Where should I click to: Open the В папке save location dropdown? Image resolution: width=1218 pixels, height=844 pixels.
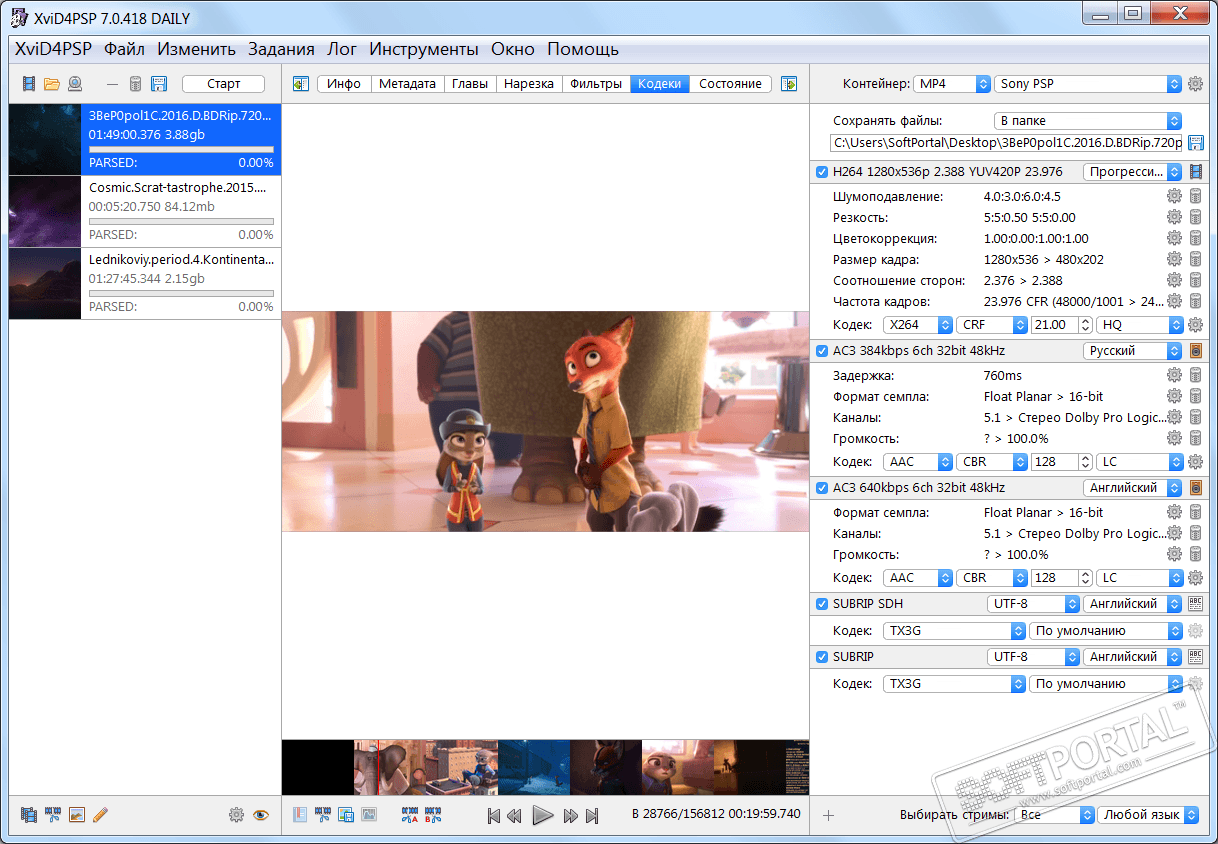pyautogui.click(x=1088, y=121)
